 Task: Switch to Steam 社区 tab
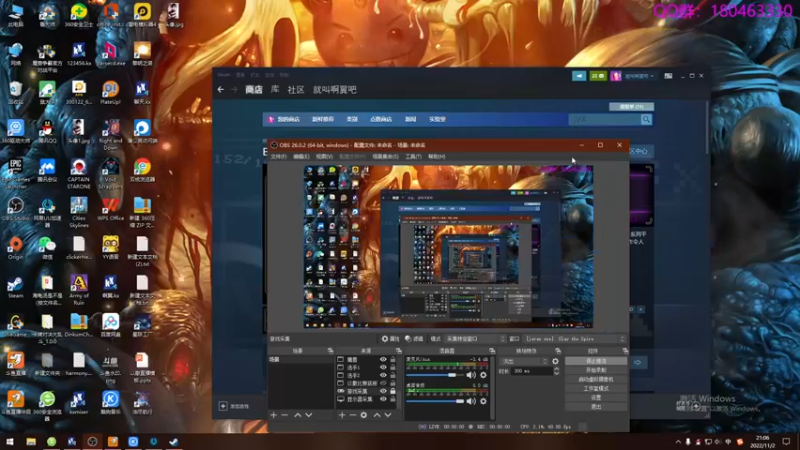coord(296,90)
